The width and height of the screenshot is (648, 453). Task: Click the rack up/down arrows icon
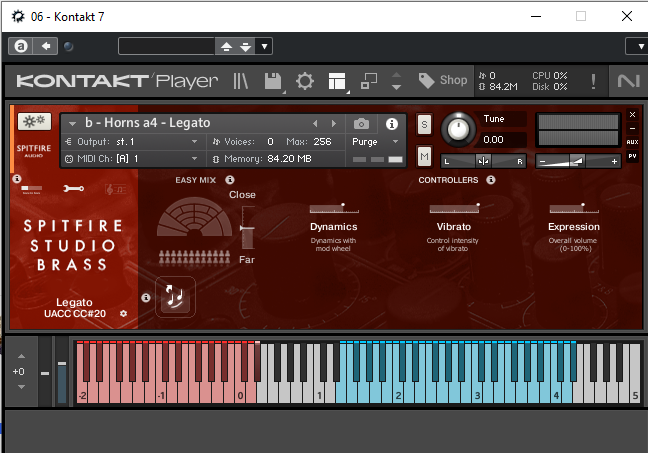pos(396,81)
